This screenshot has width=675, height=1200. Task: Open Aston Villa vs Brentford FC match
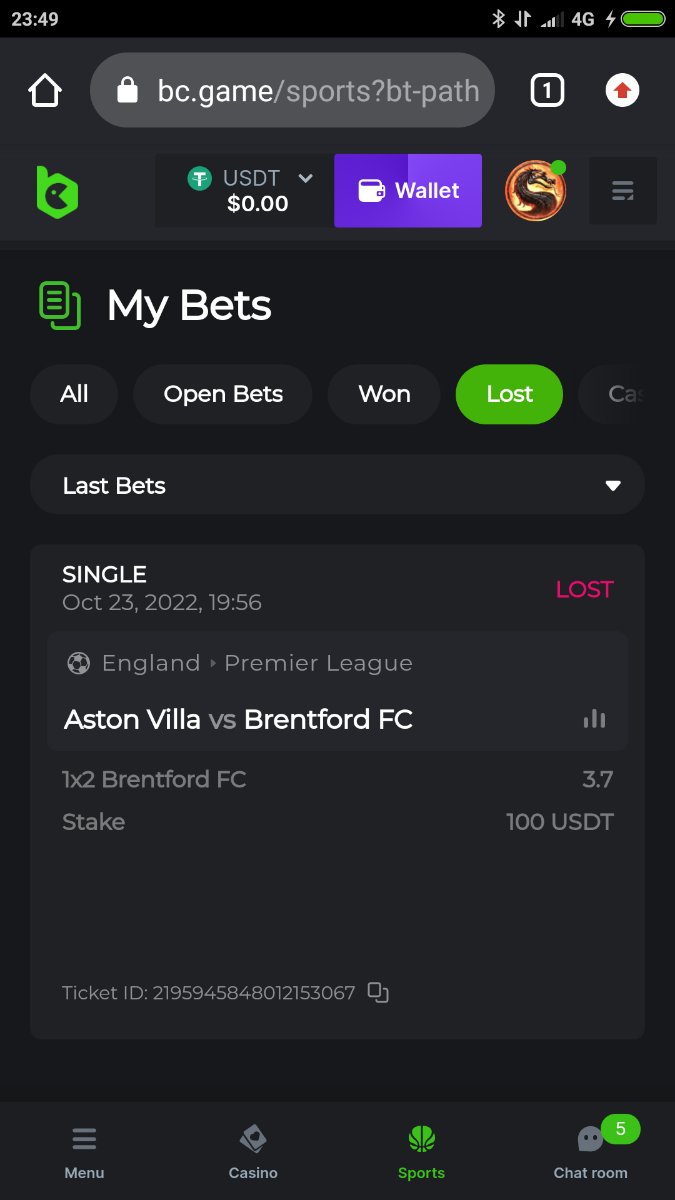click(238, 719)
